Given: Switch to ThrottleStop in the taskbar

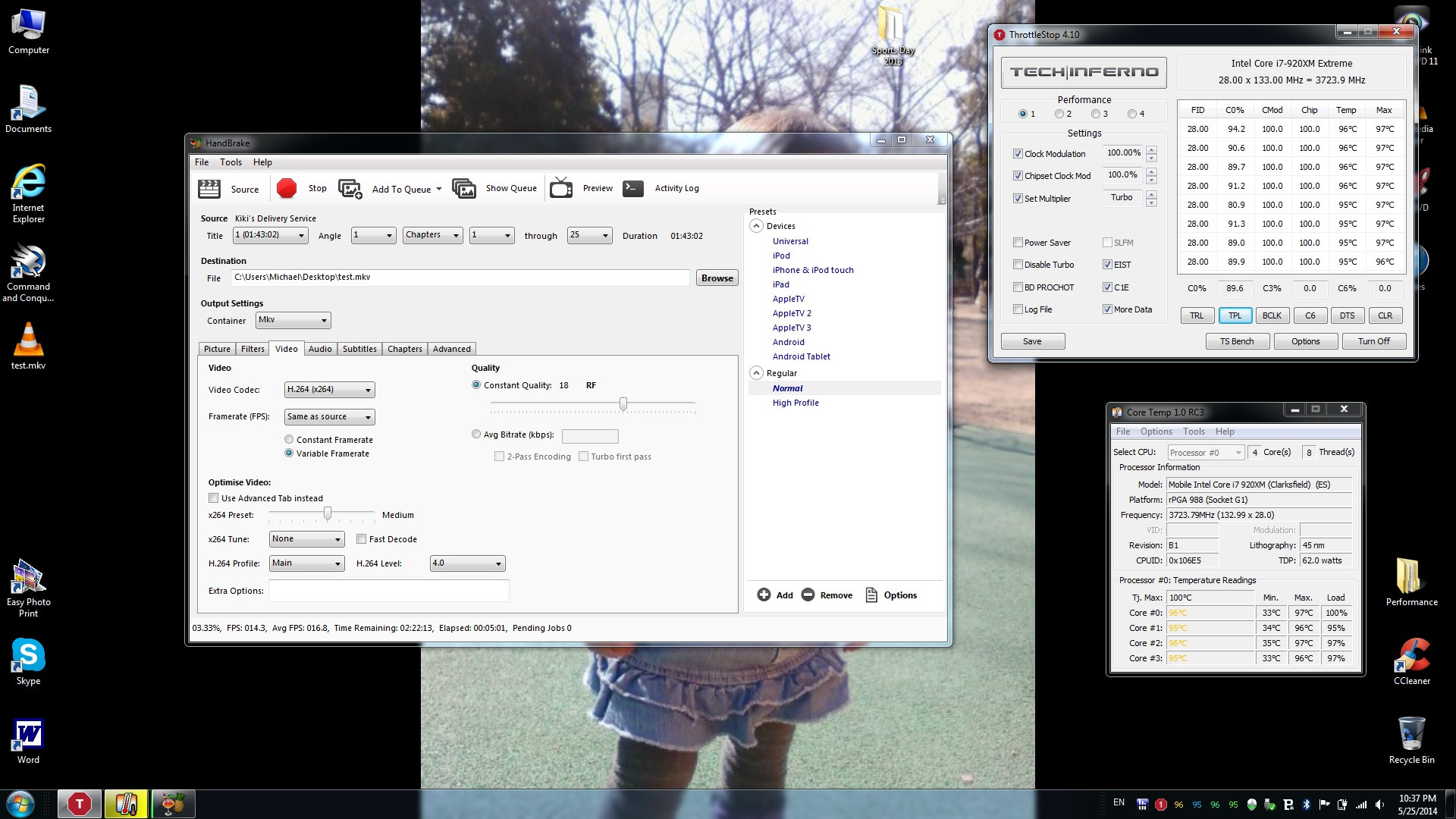Looking at the screenshot, I should point(80,804).
